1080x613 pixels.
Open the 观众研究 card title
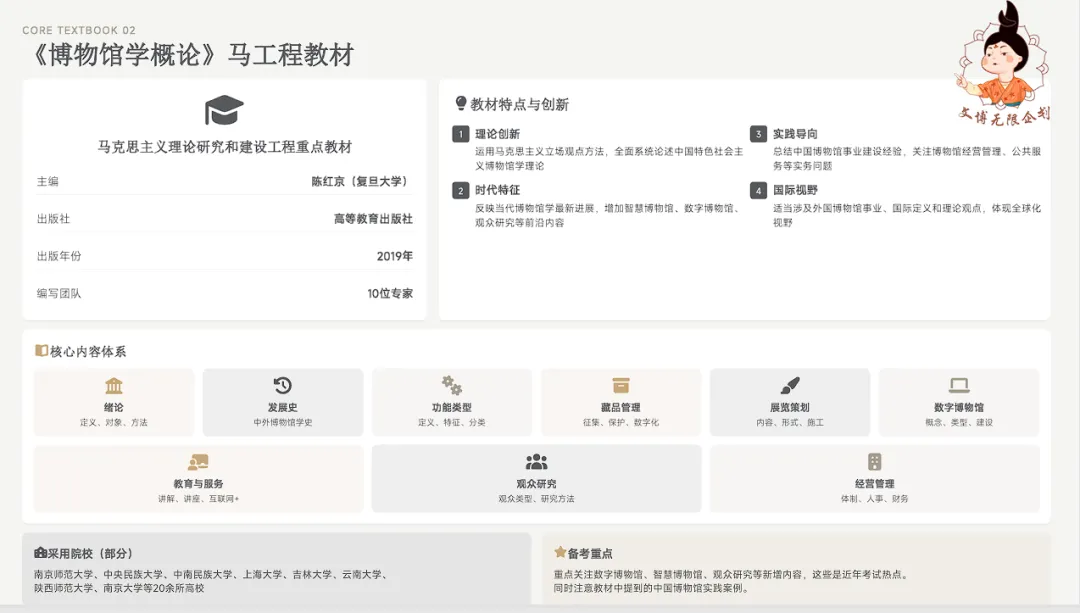coord(537,484)
